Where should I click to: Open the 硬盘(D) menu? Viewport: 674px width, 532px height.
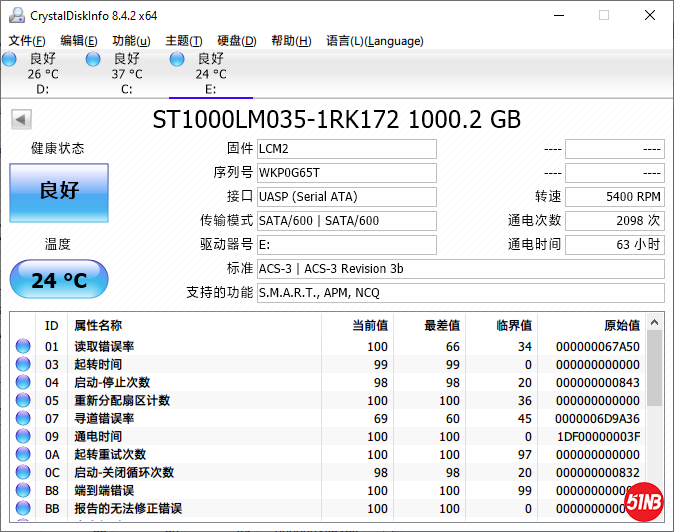(236, 41)
